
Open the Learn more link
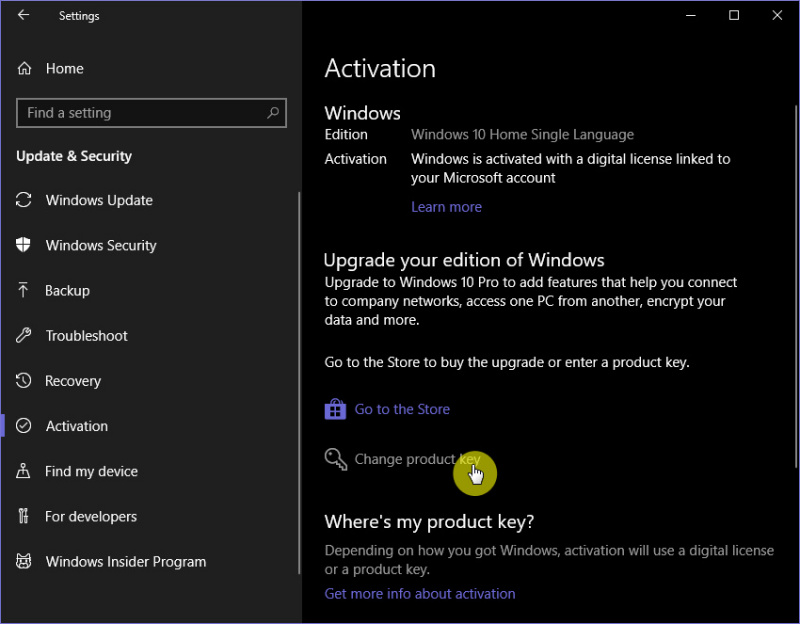click(x=446, y=207)
